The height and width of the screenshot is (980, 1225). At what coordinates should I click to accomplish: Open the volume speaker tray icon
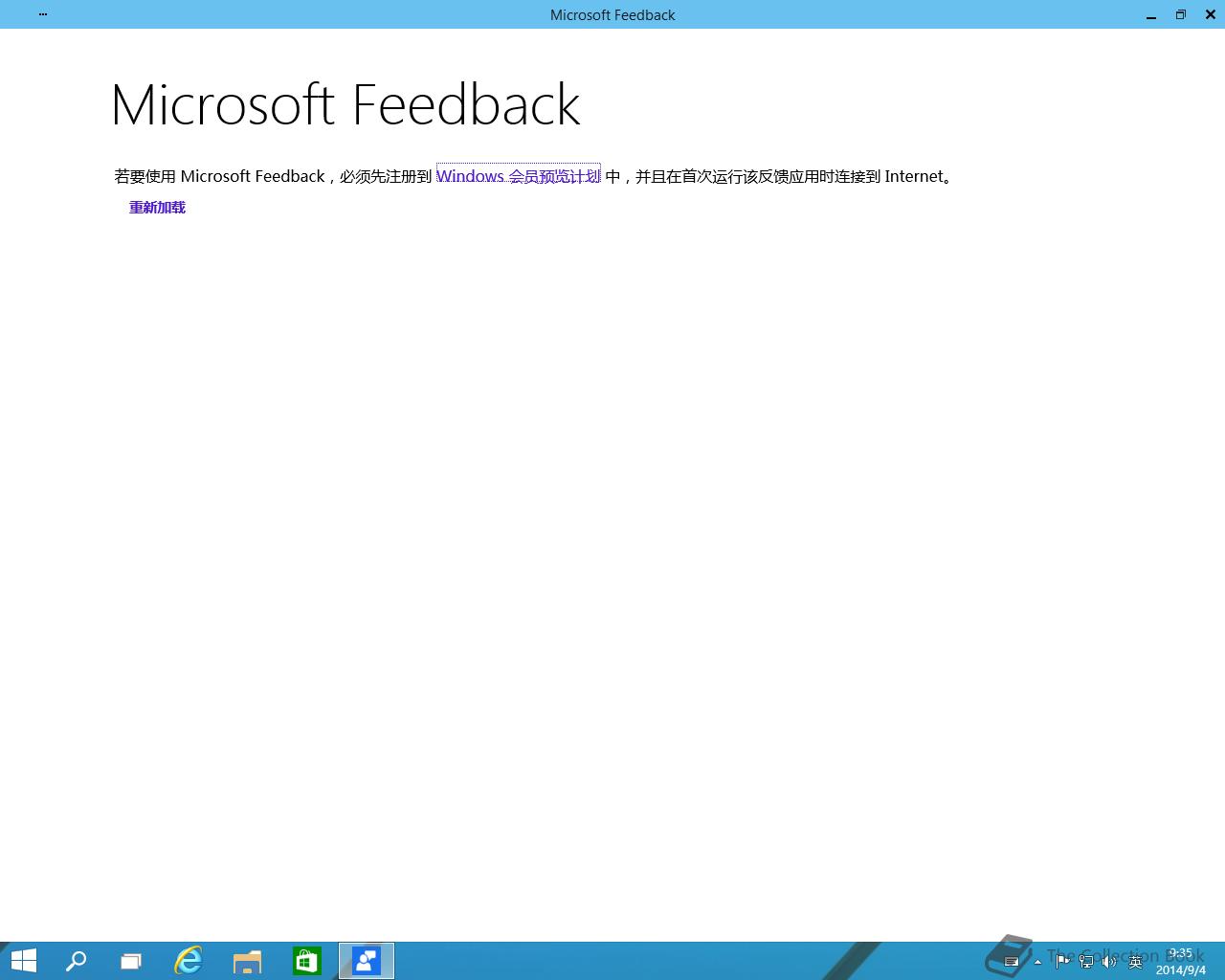coord(1109,961)
